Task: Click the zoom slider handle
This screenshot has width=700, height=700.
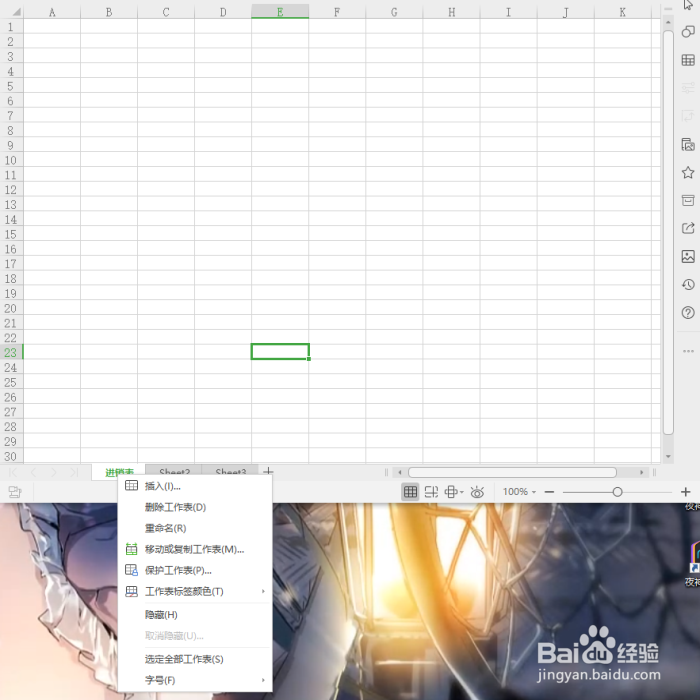Action: point(617,492)
